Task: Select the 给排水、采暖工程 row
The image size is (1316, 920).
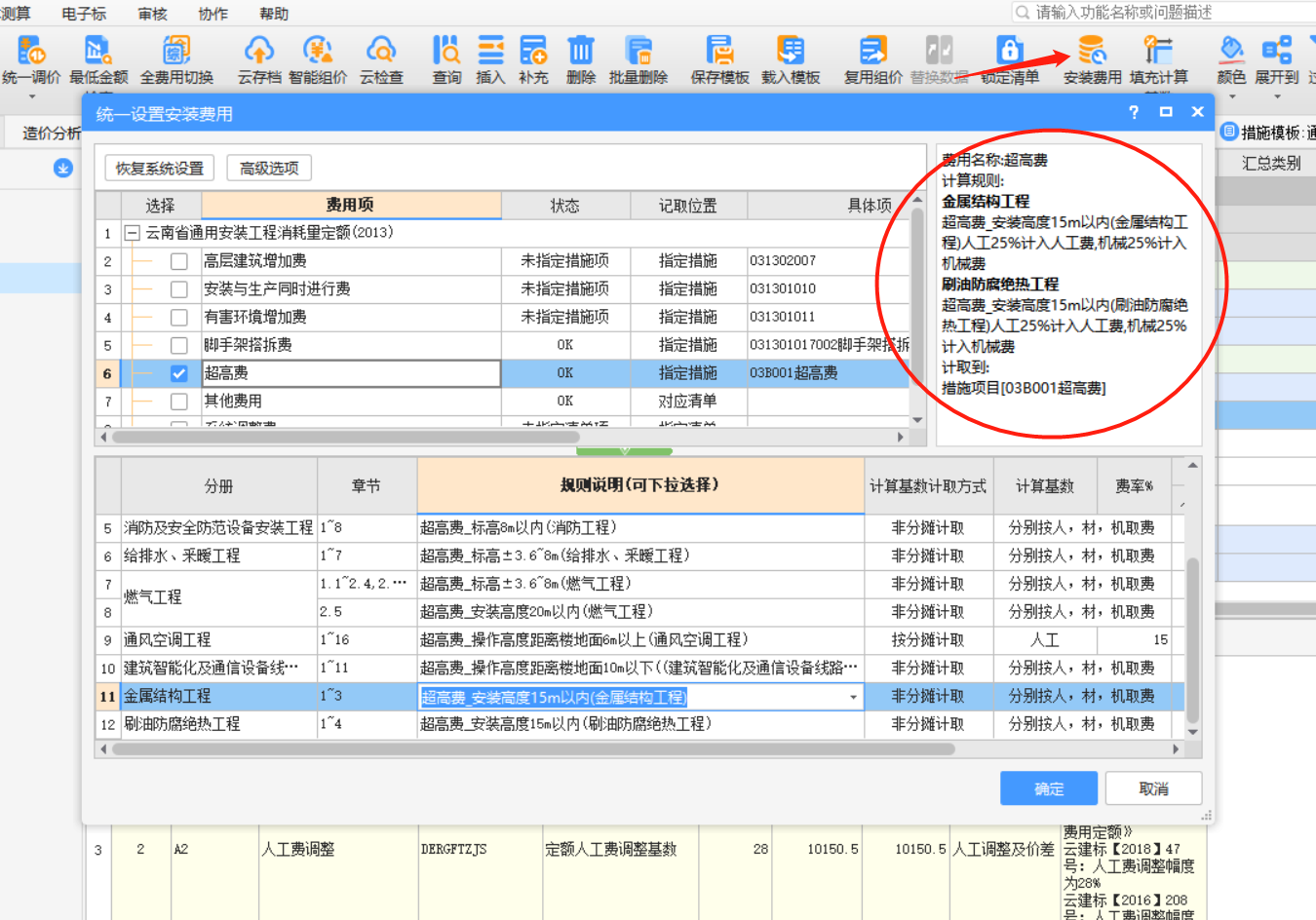Action: (x=640, y=556)
